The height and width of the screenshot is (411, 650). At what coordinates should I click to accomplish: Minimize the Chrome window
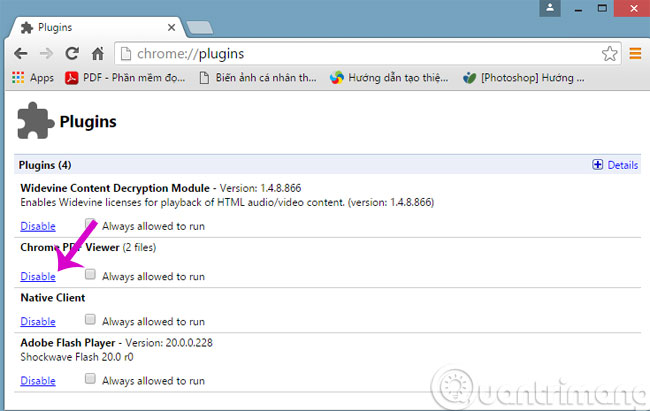(x=578, y=8)
